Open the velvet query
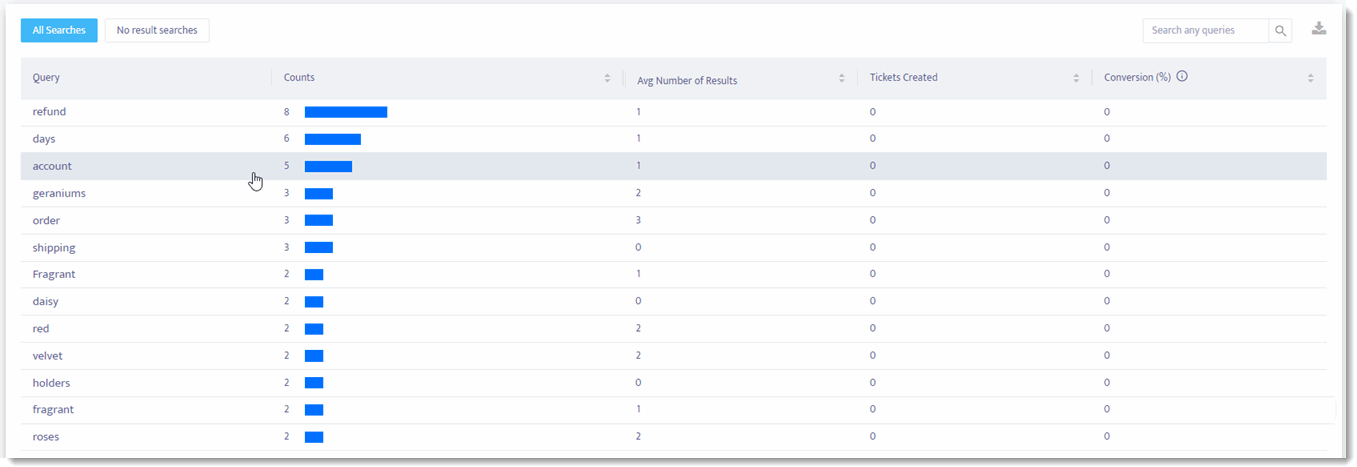 coord(47,355)
